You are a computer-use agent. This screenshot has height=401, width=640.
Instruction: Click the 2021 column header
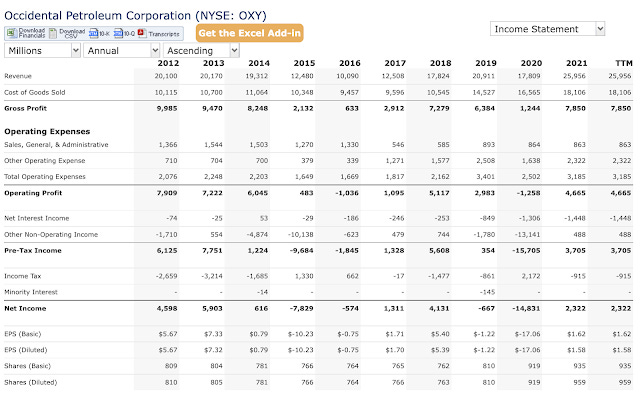point(576,63)
